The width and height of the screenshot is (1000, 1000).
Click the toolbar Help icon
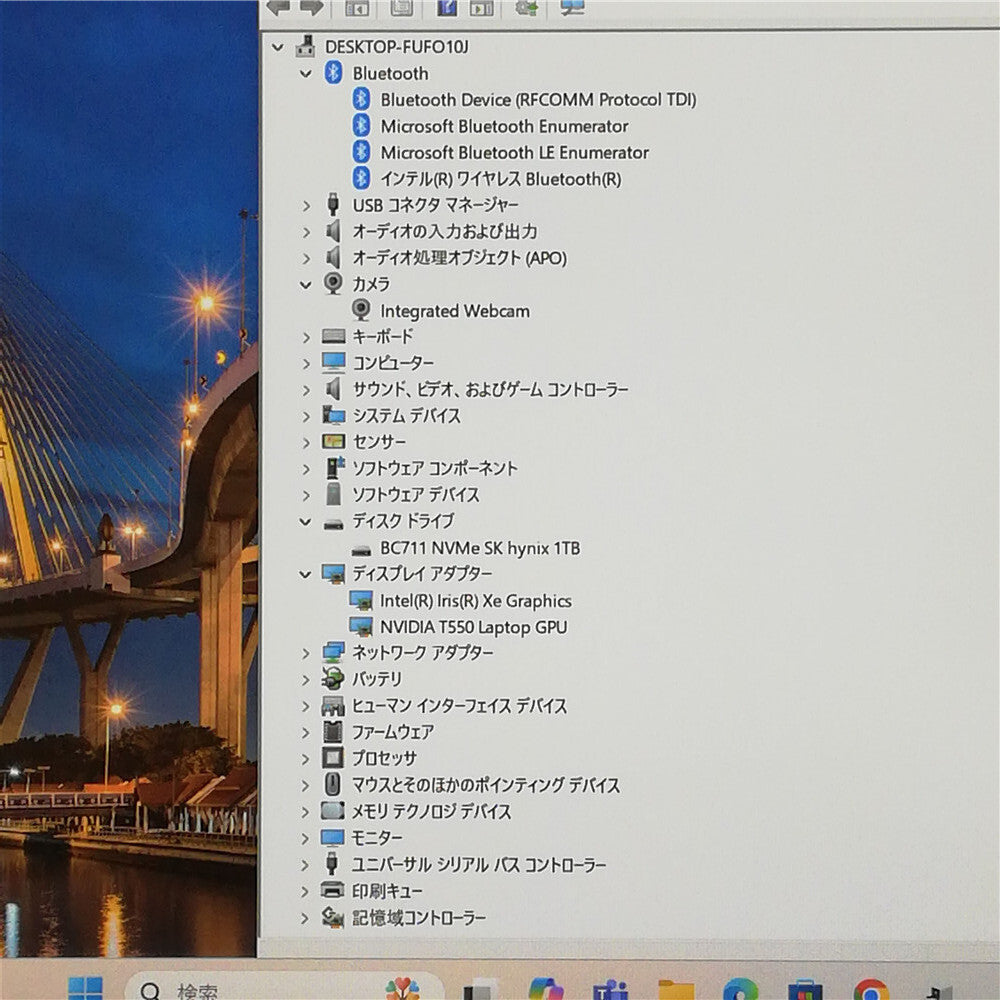(446, 8)
